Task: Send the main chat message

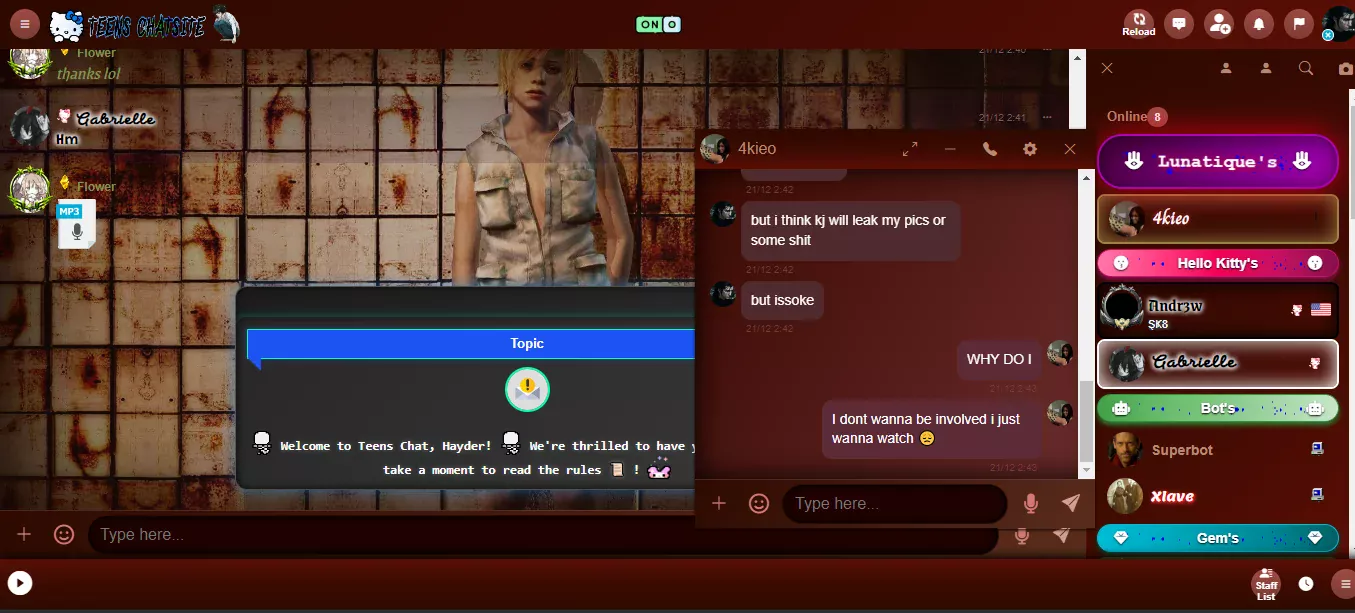Action: (1062, 535)
